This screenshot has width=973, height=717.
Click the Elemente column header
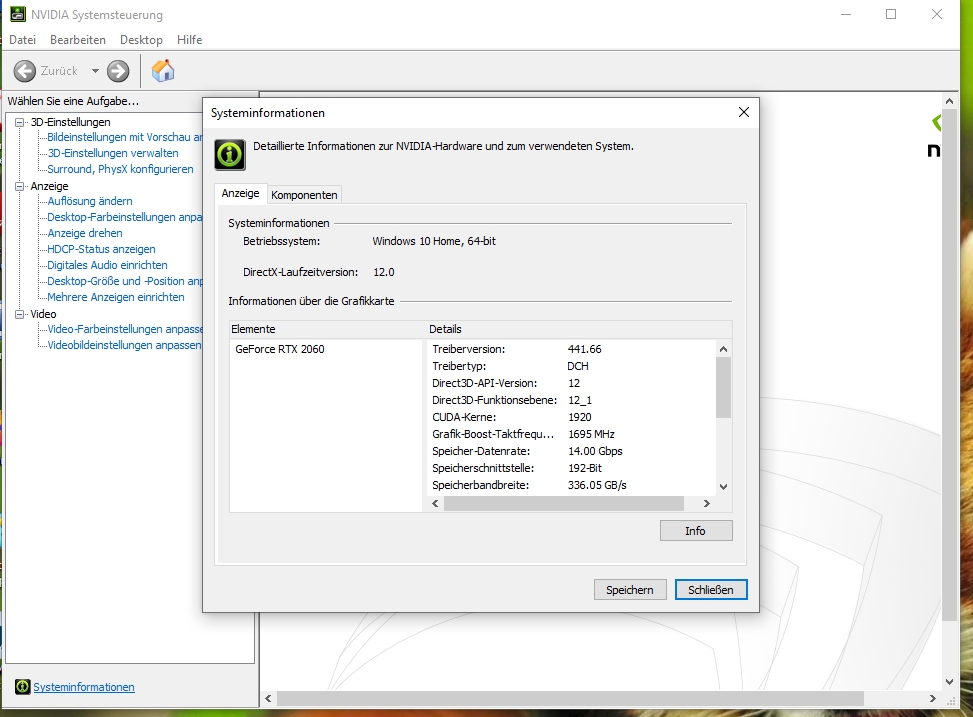(326, 329)
